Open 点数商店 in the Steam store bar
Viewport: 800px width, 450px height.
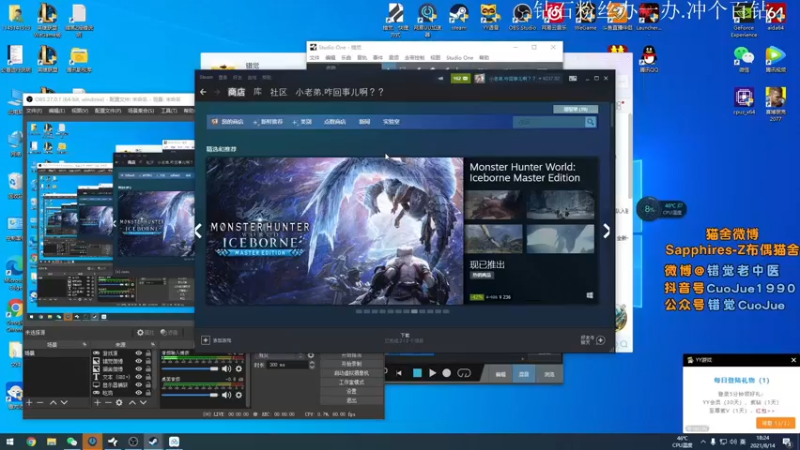(x=335, y=122)
